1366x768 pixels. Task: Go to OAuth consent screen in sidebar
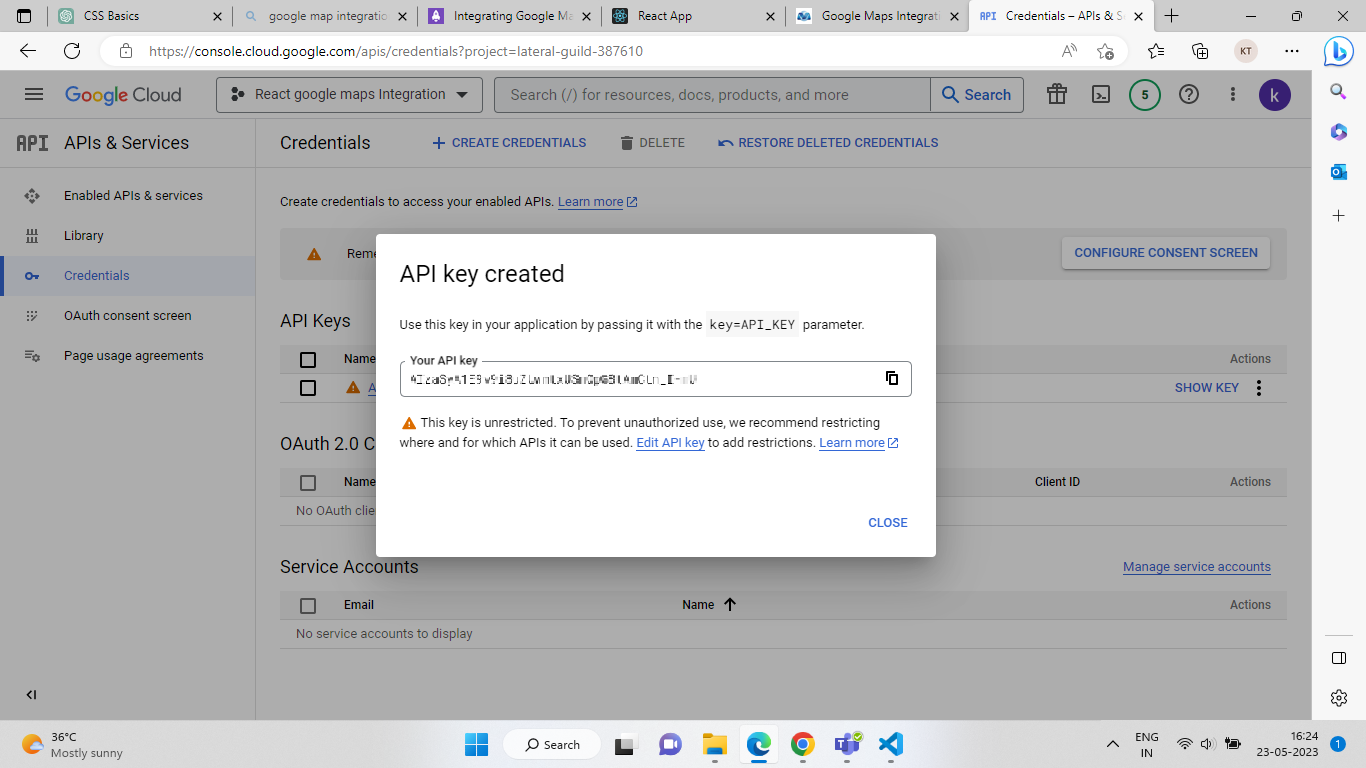tap(127, 316)
